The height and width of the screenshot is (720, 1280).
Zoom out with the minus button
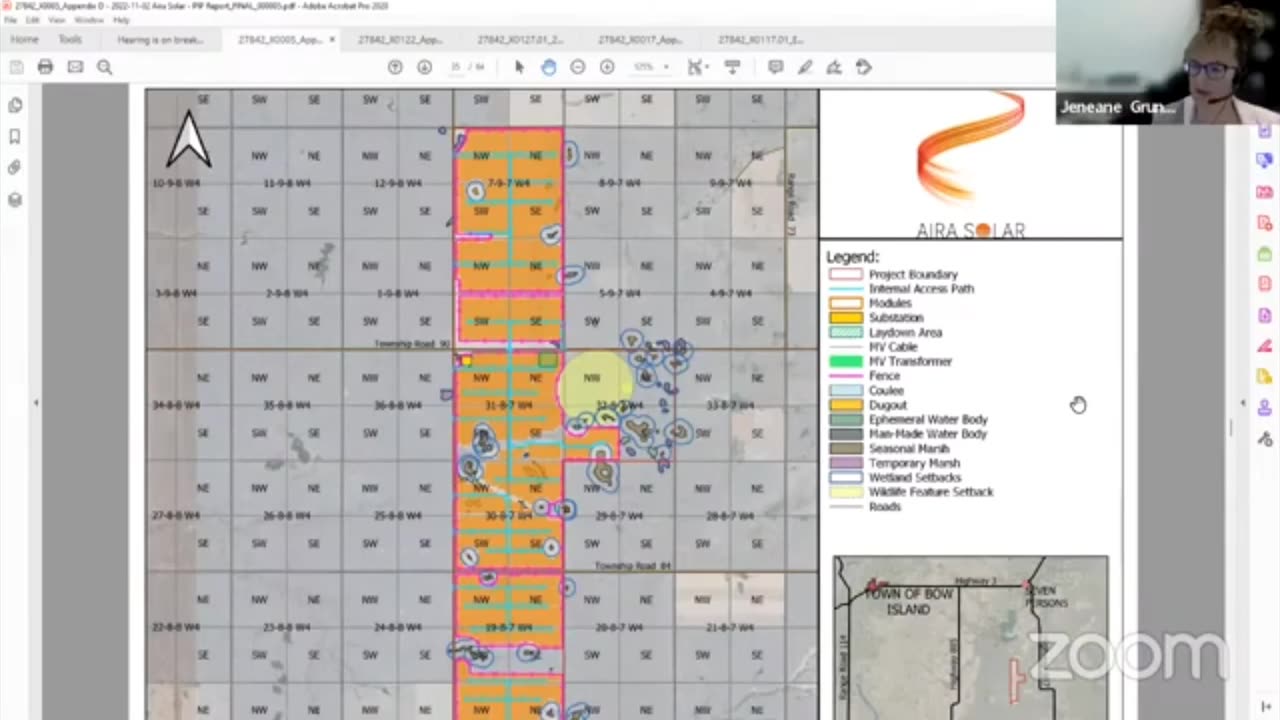577,67
